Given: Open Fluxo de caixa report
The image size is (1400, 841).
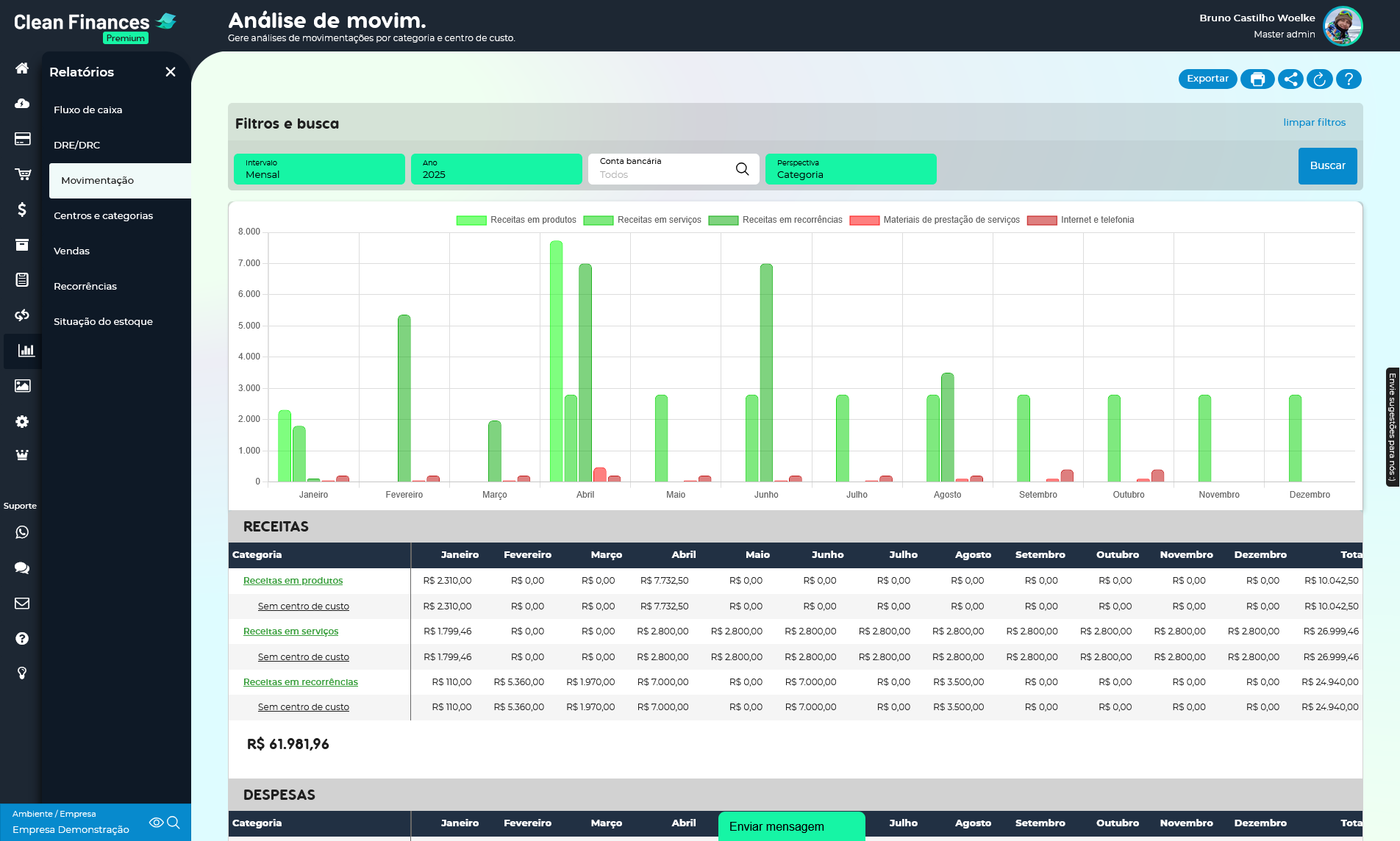Looking at the screenshot, I should (87, 110).
